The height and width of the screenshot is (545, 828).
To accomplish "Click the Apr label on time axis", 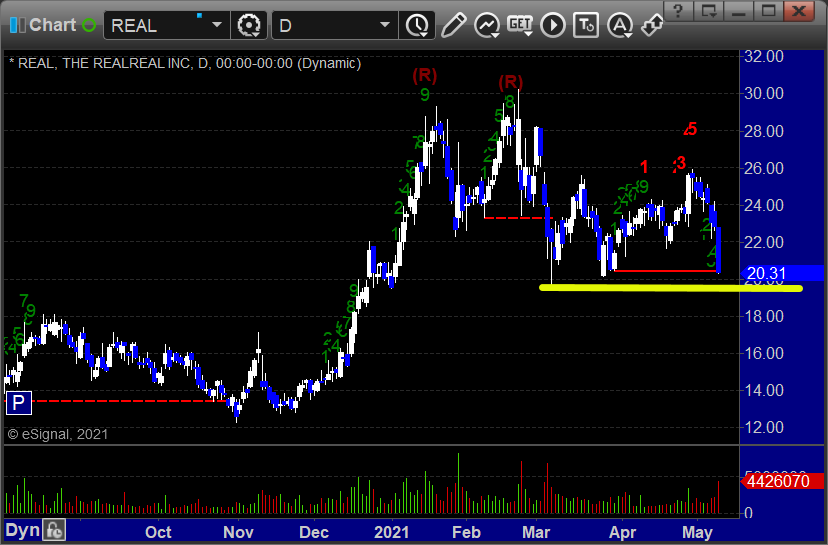I will click(622, 532).
